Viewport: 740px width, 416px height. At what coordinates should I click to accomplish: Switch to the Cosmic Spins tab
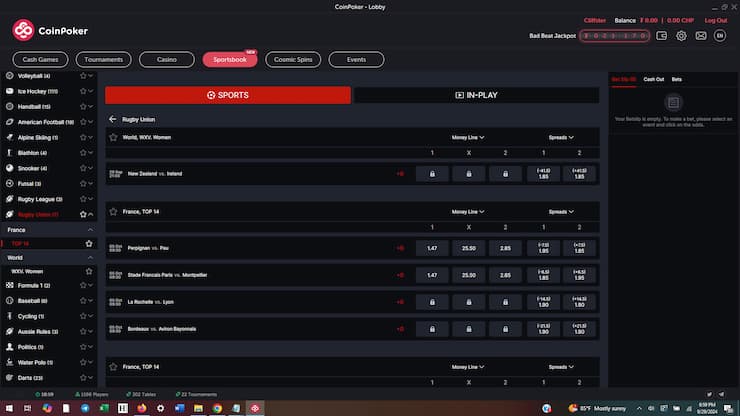tap(293, 59)
